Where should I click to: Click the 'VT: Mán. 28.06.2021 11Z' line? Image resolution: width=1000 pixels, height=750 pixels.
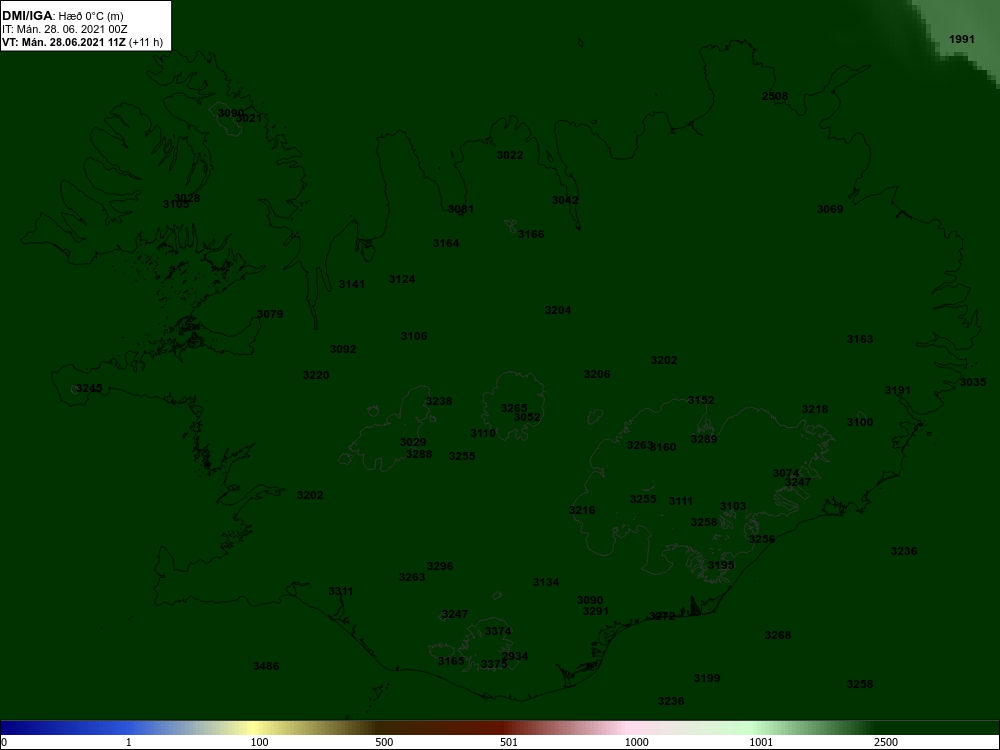(x=64, y=43)
